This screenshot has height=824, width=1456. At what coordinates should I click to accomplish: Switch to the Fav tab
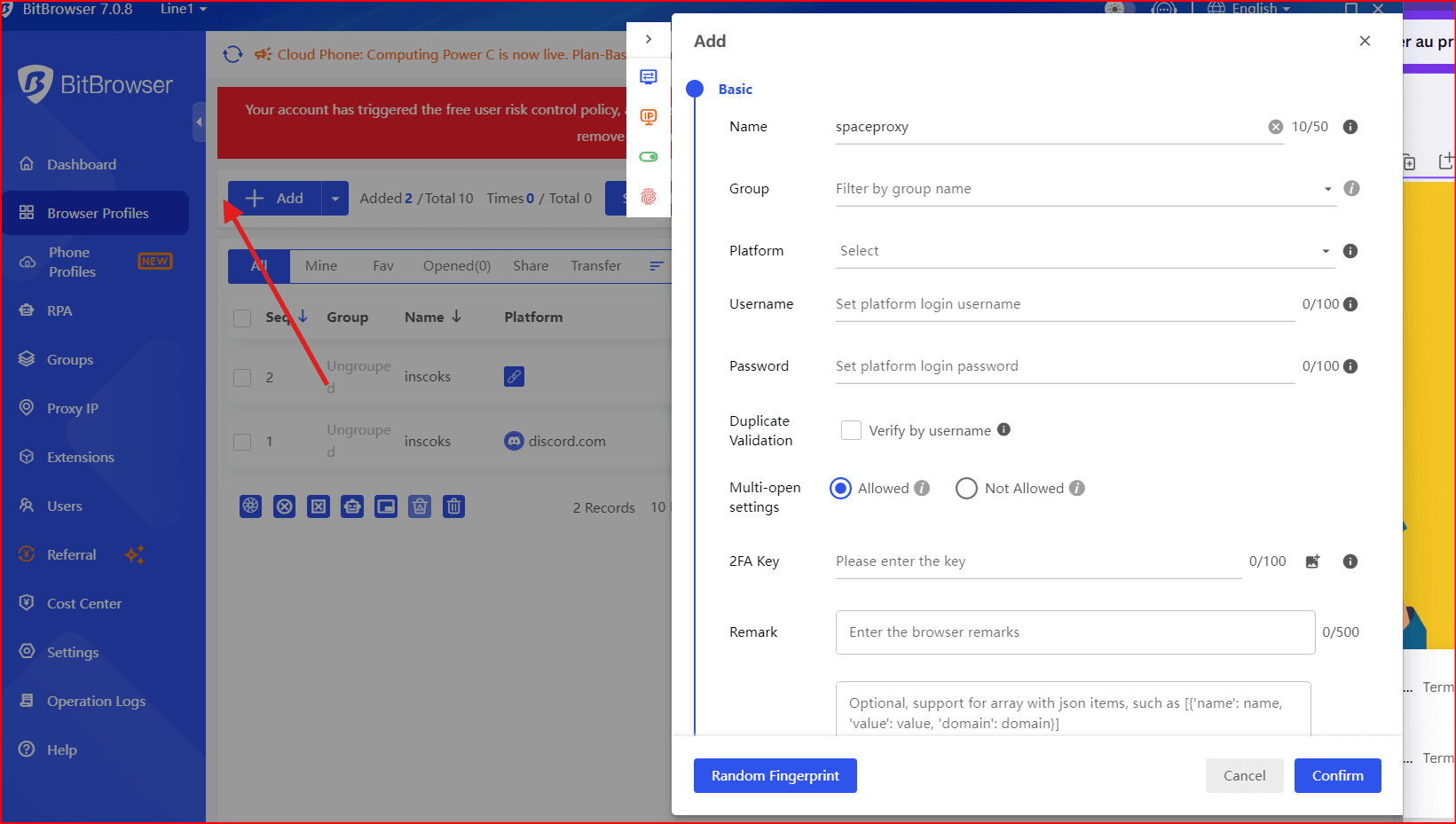coord(383,266)
